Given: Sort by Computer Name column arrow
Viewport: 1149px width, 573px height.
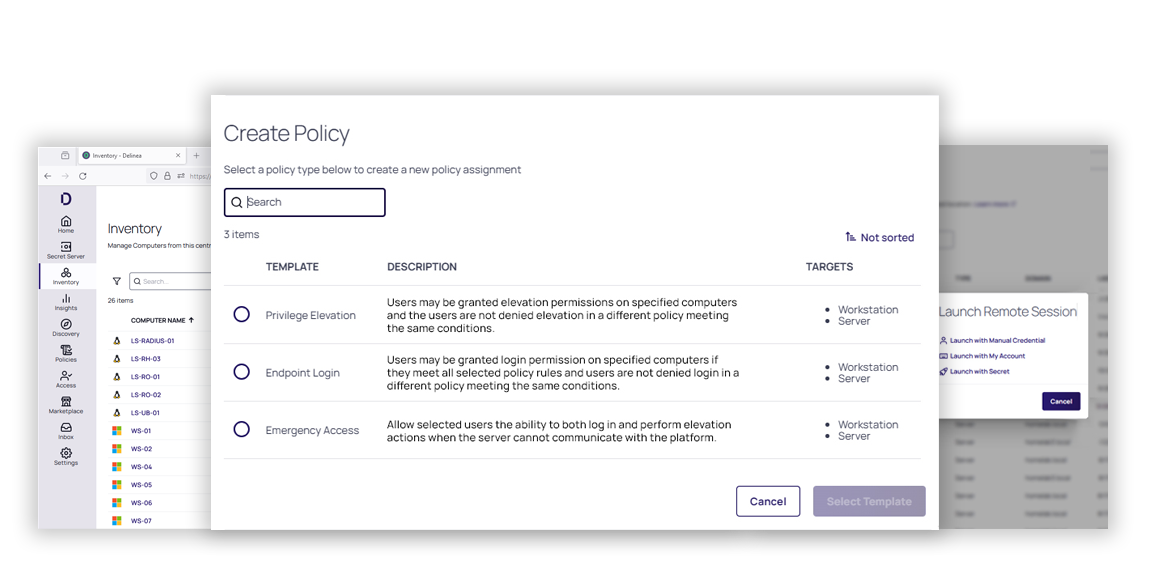Looking at the screenshot, I should tap(191, 320).
